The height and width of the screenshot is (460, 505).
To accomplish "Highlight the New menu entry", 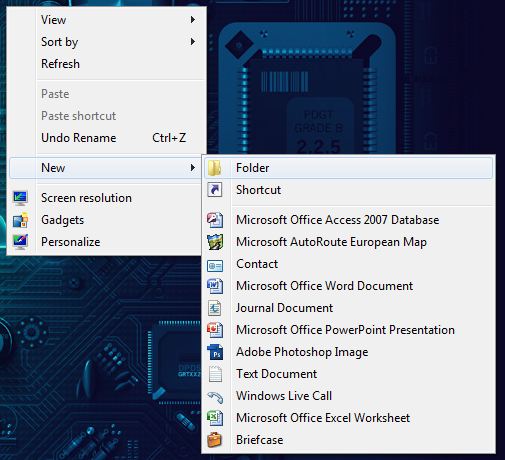I will (x=106, y=168).
